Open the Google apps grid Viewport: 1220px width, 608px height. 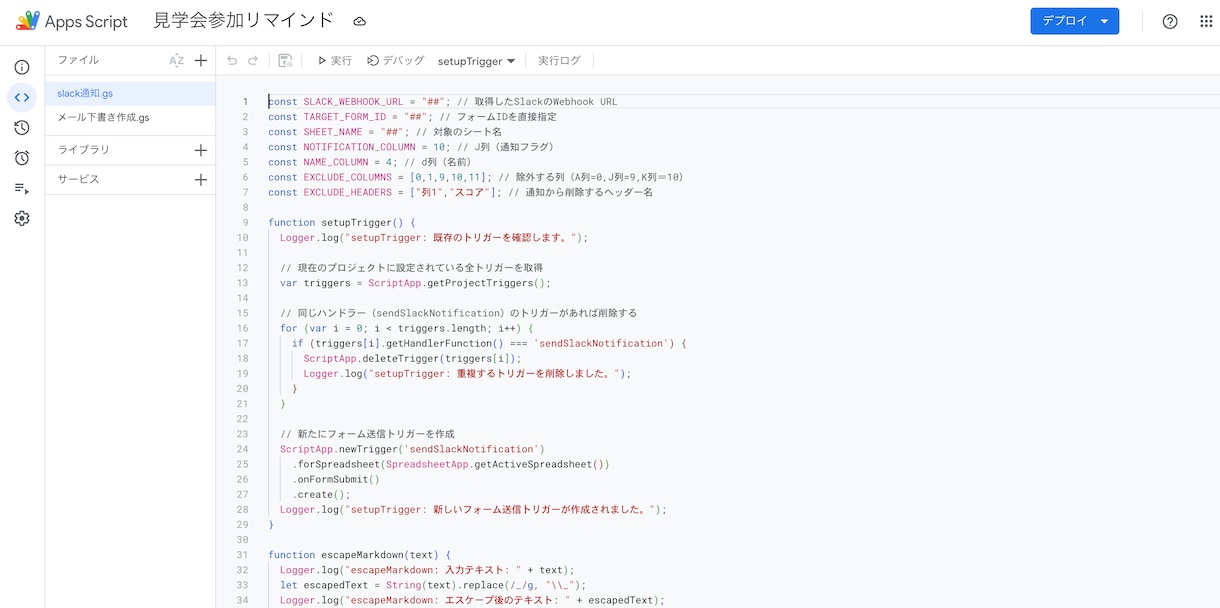pyautogui.click(x=1206, y=21)
